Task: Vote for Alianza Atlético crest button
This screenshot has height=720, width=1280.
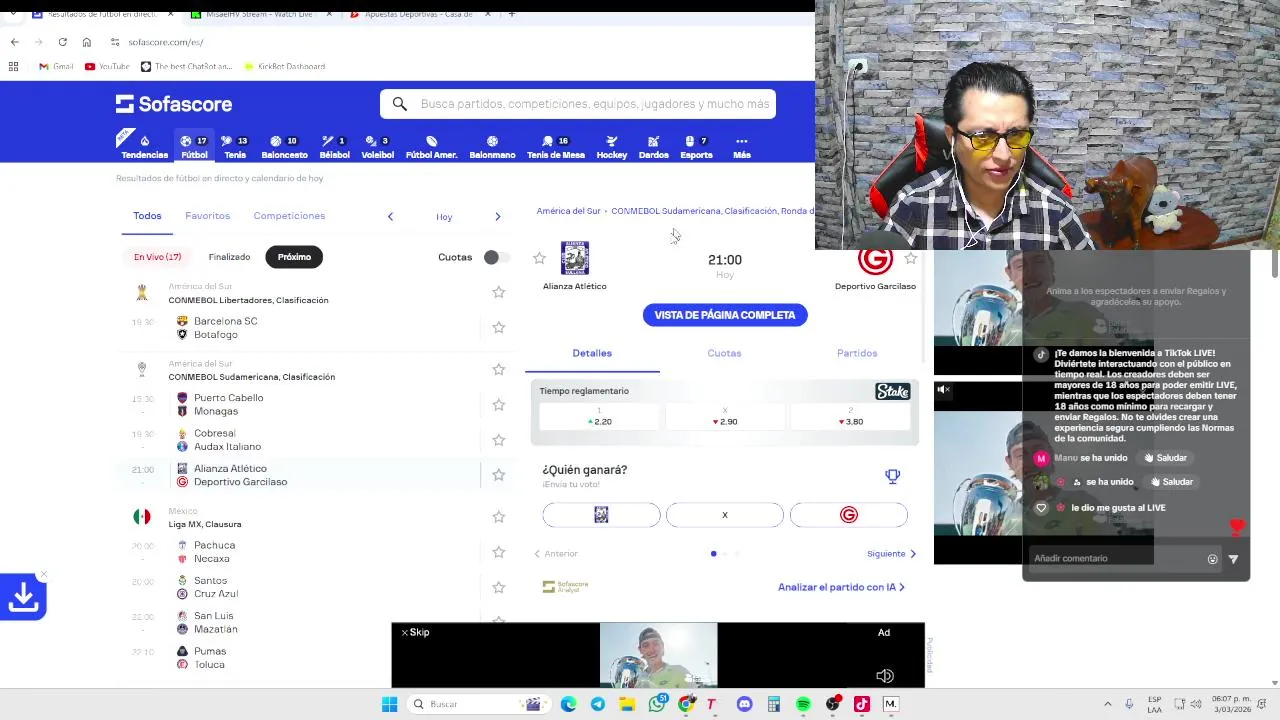Action: click(601, 515)
